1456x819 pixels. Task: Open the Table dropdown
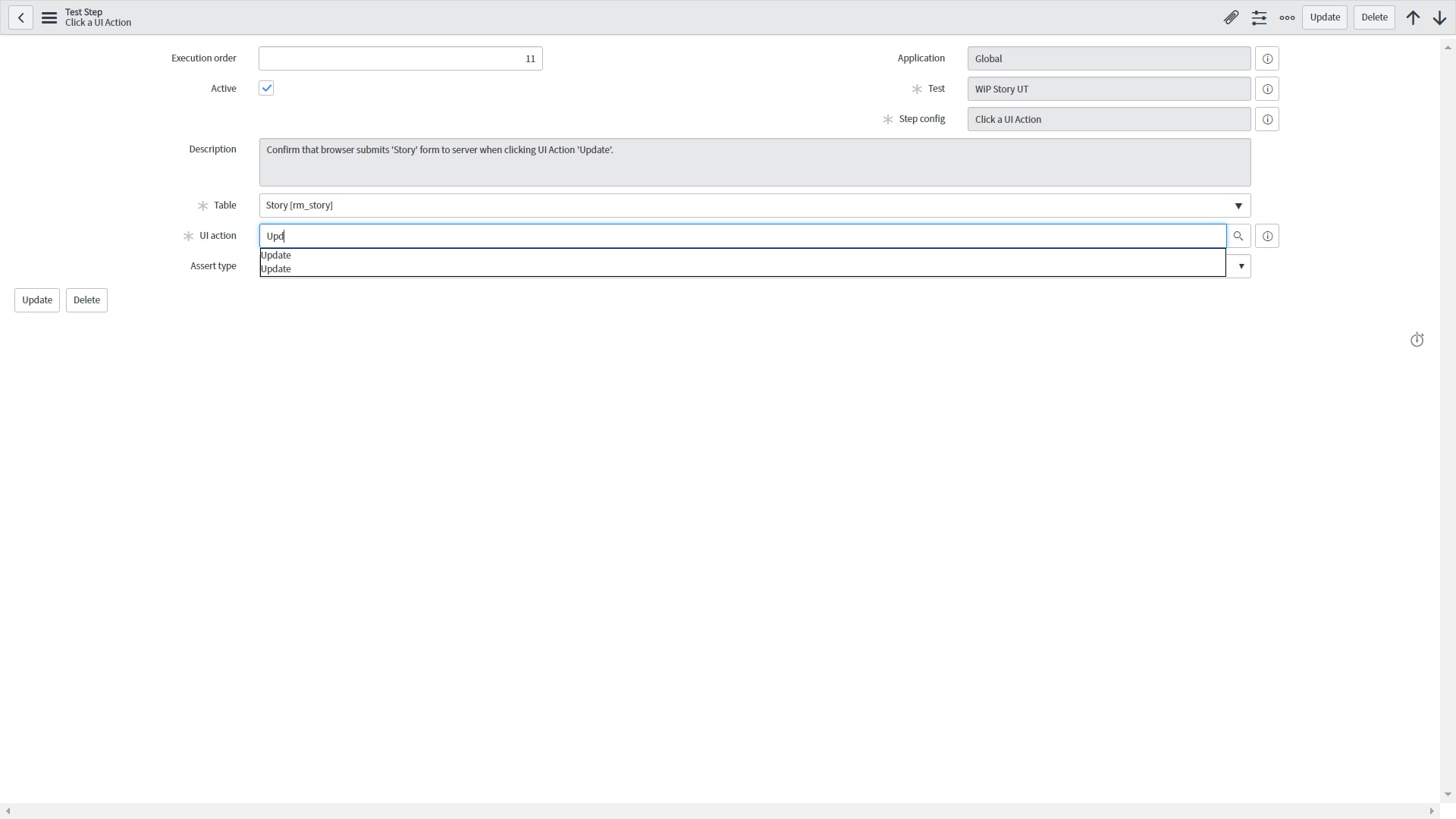point(755,206)
